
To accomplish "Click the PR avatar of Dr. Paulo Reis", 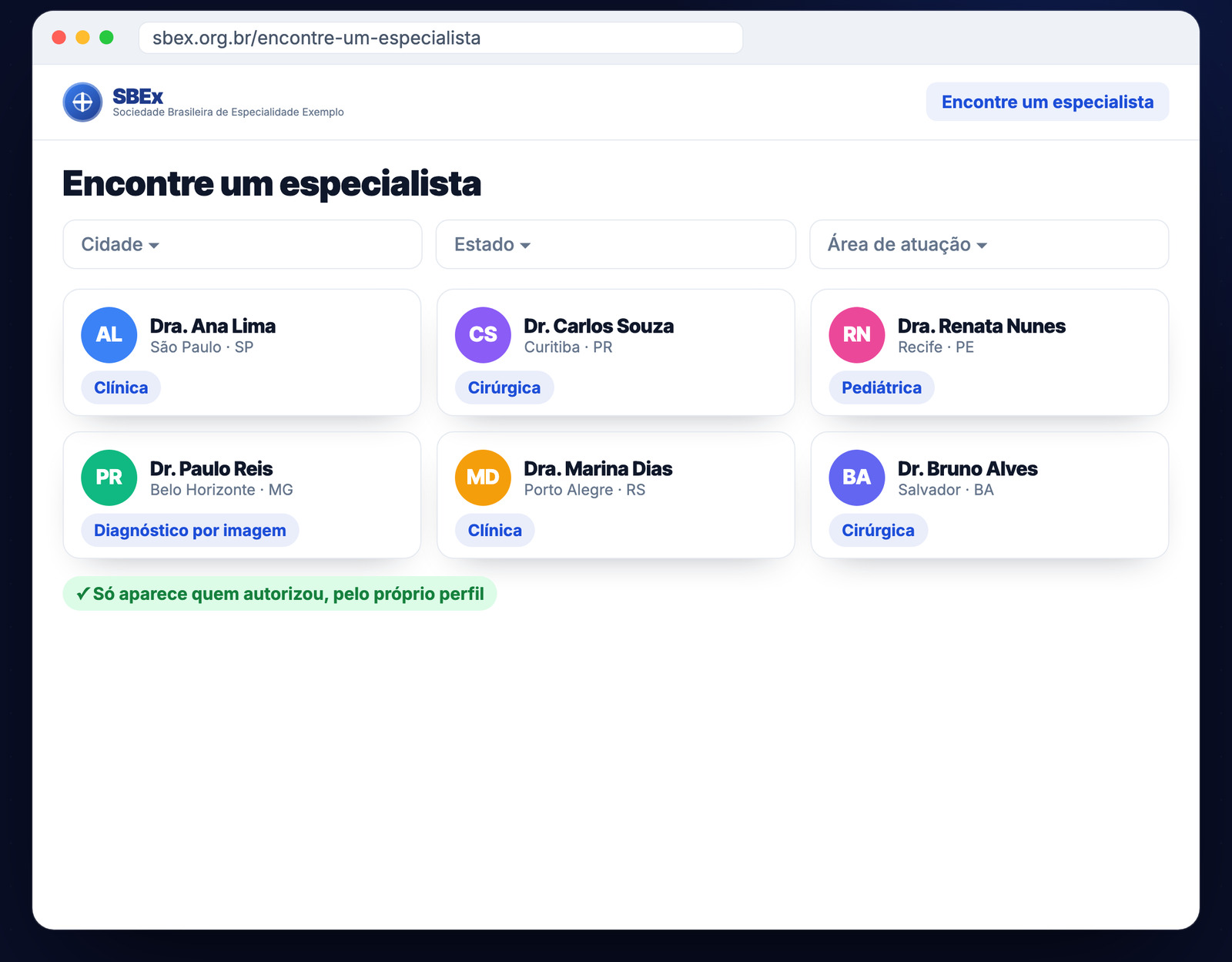I will coord(109,478).
